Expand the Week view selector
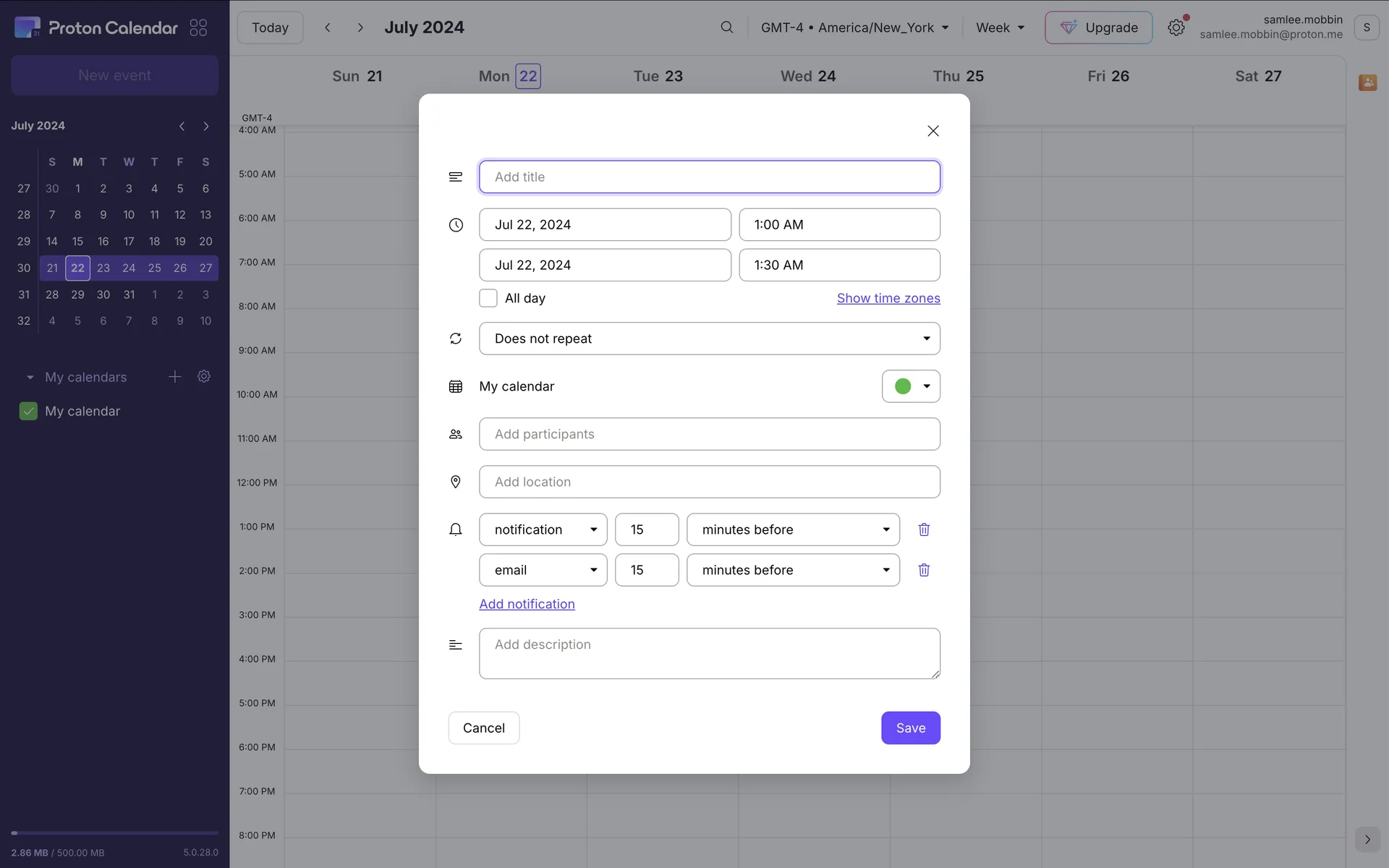The height and width of the screenshot is (868, 1389). [x=1000, y=27]
